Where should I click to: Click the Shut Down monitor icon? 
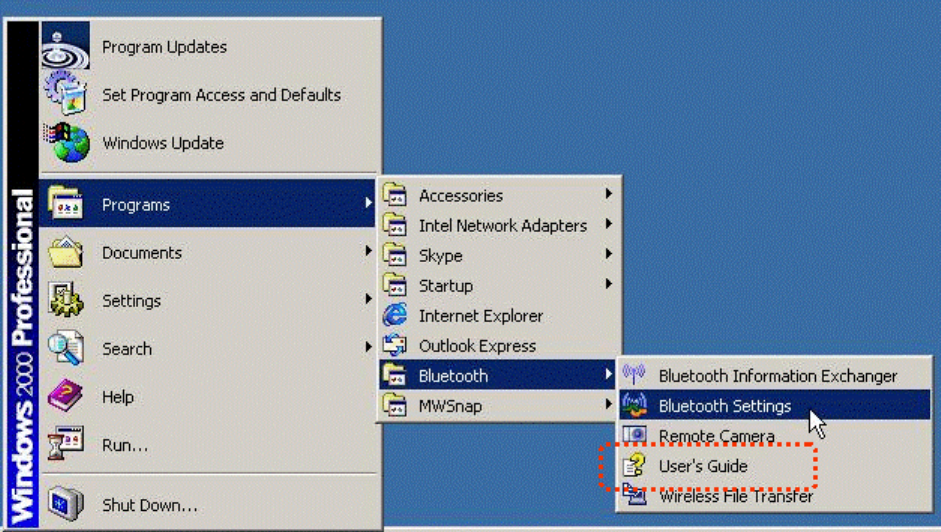[x=65, y=504]
